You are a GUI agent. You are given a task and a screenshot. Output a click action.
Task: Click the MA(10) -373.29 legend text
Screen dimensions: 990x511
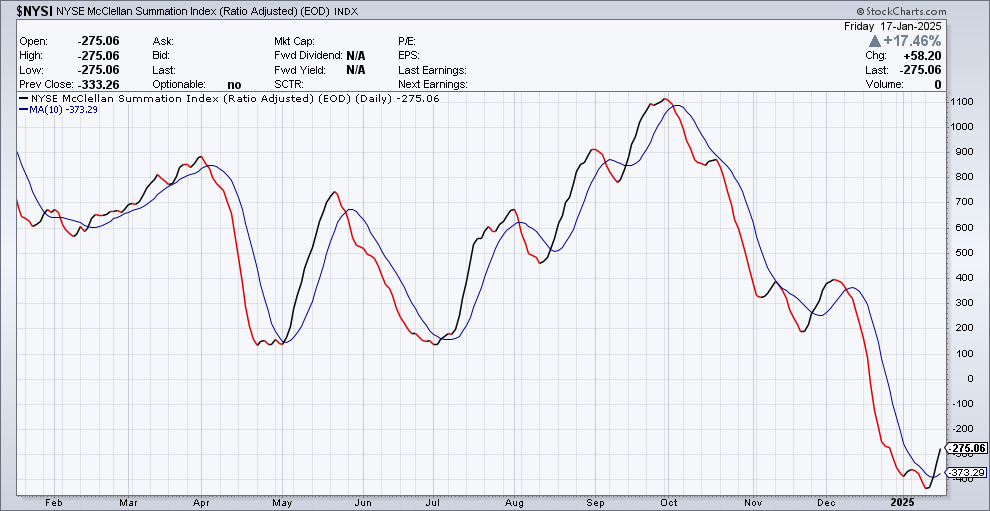click(63, 109)
